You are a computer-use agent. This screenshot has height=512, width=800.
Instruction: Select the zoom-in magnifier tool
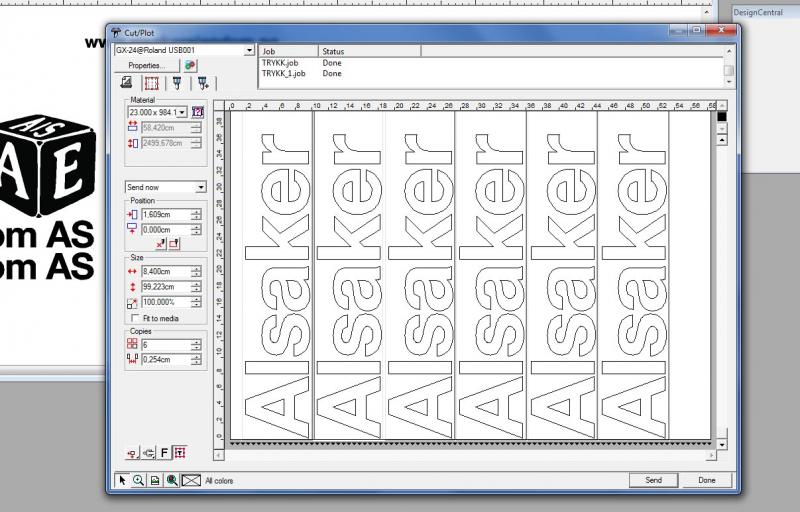pos(138,480)
